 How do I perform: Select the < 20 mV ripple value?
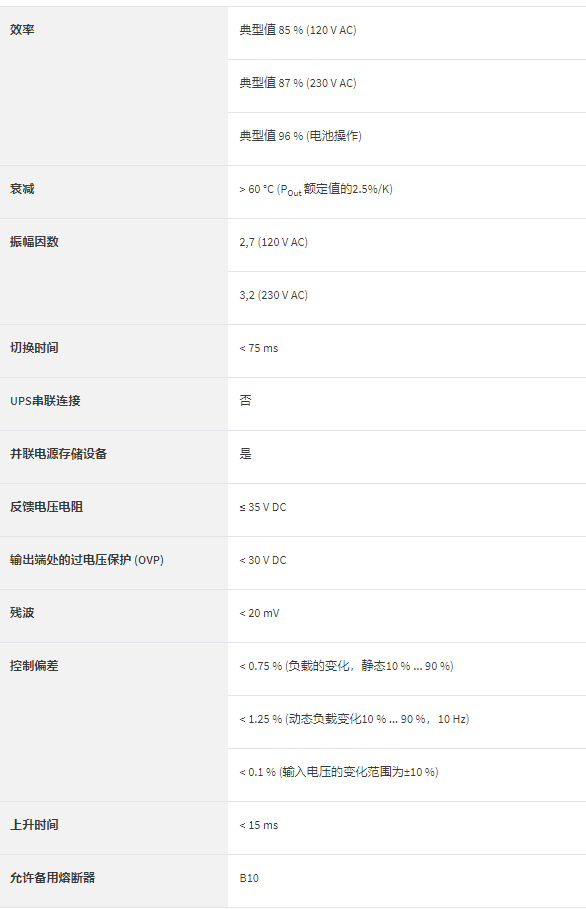[x=259, y=613]
